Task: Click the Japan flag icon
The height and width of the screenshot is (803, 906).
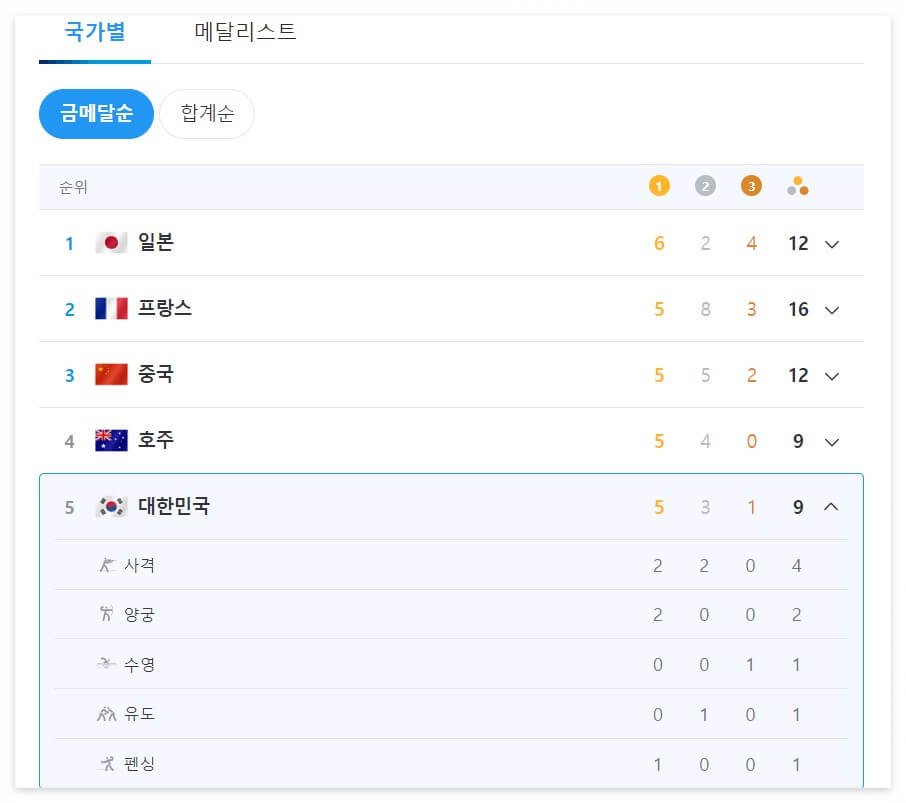Action: [110, 242]
